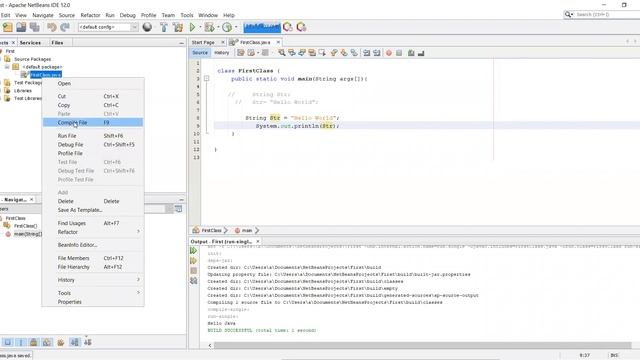The width and height of the screenshot is (640, 360).
Task: Switch to the Start Page tab
Action: [x=203, y=42]
